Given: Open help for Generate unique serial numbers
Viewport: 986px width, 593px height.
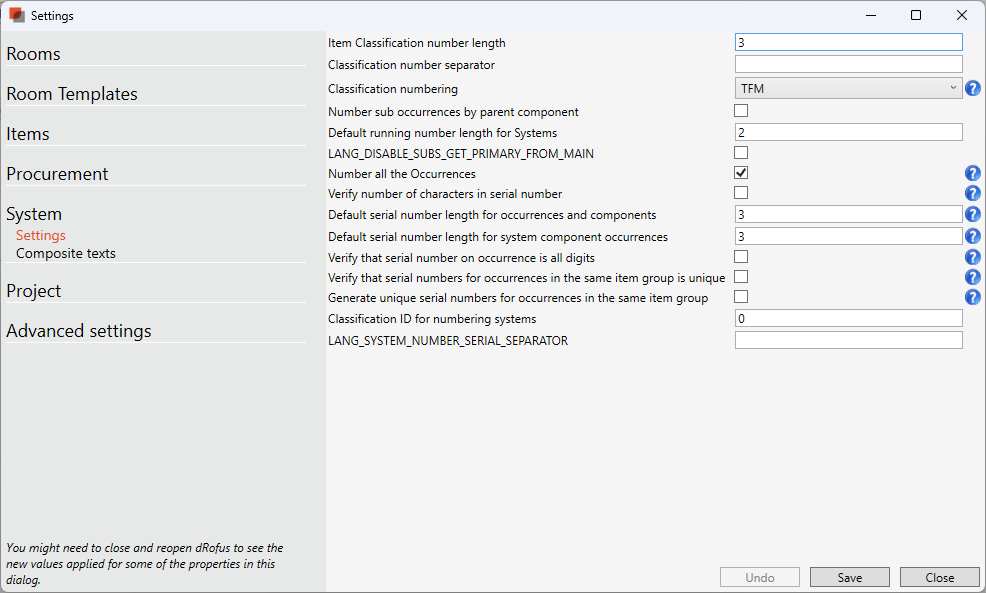Looking at the screenshot, I should [972, 298].
